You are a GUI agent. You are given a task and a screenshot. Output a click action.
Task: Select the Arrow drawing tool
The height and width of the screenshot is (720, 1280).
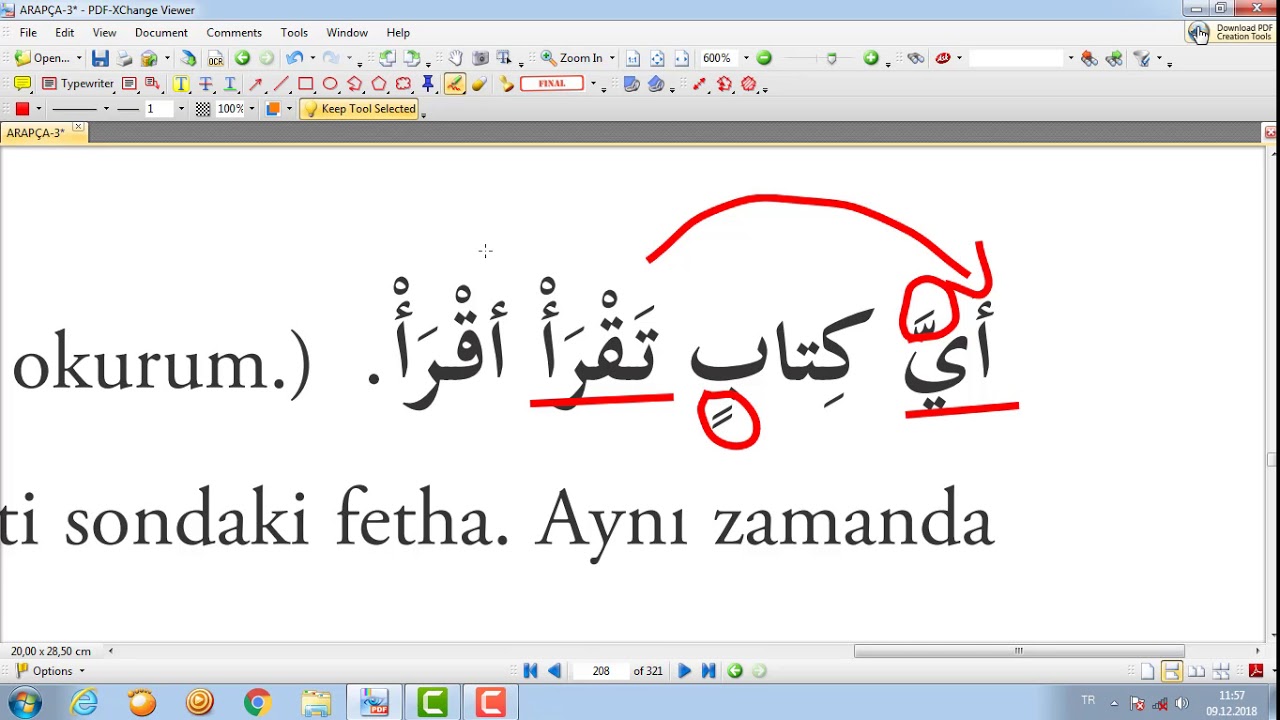tap(256, 84)
